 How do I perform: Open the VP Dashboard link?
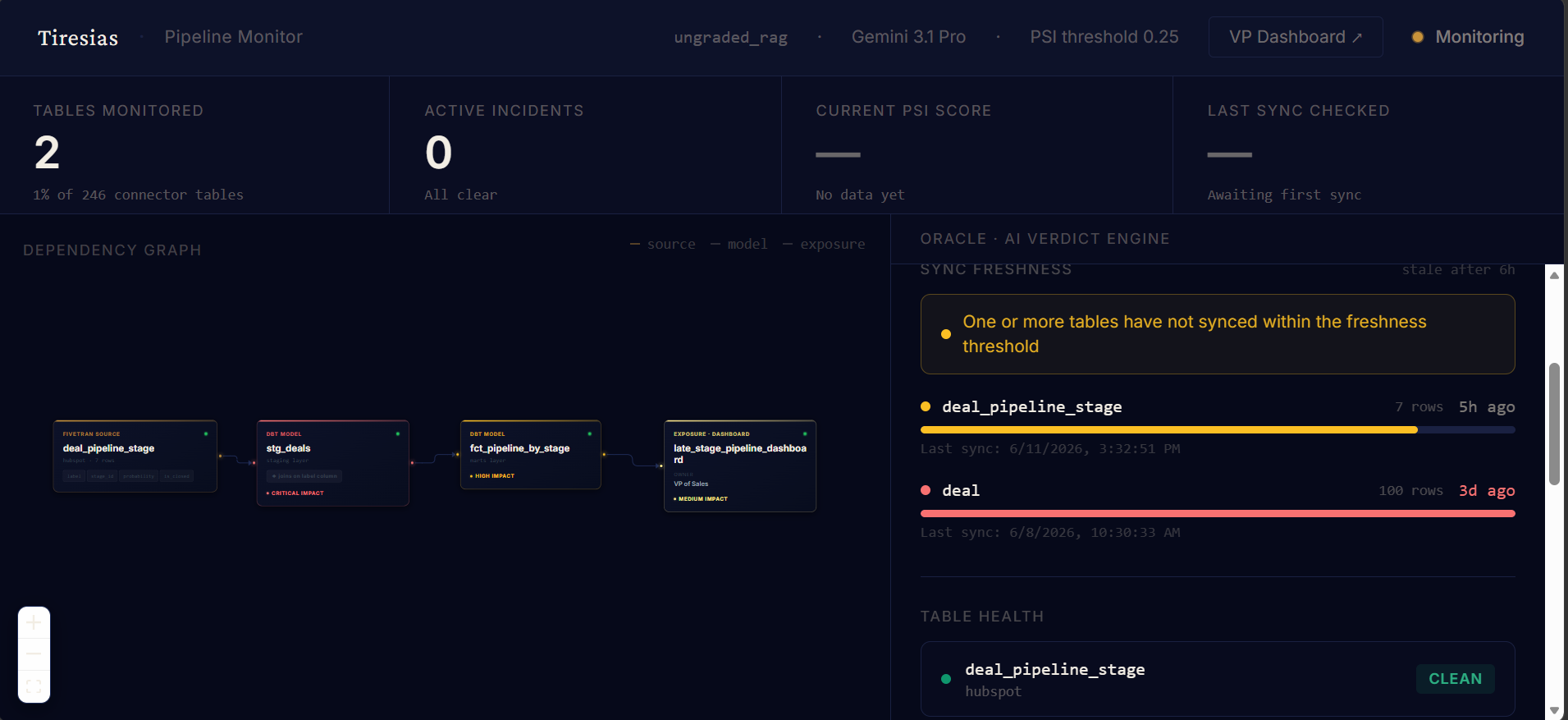(x=1296, y=37)
